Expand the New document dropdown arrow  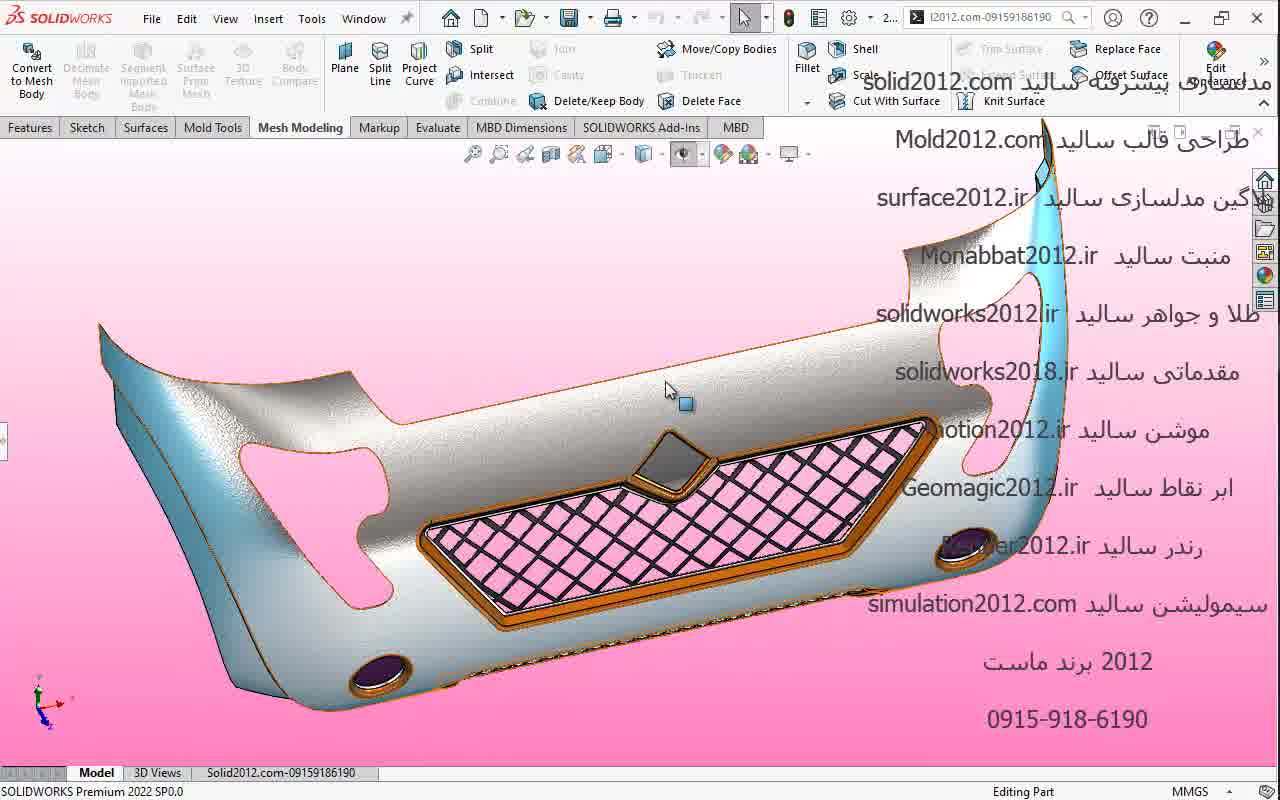point(502,18)
